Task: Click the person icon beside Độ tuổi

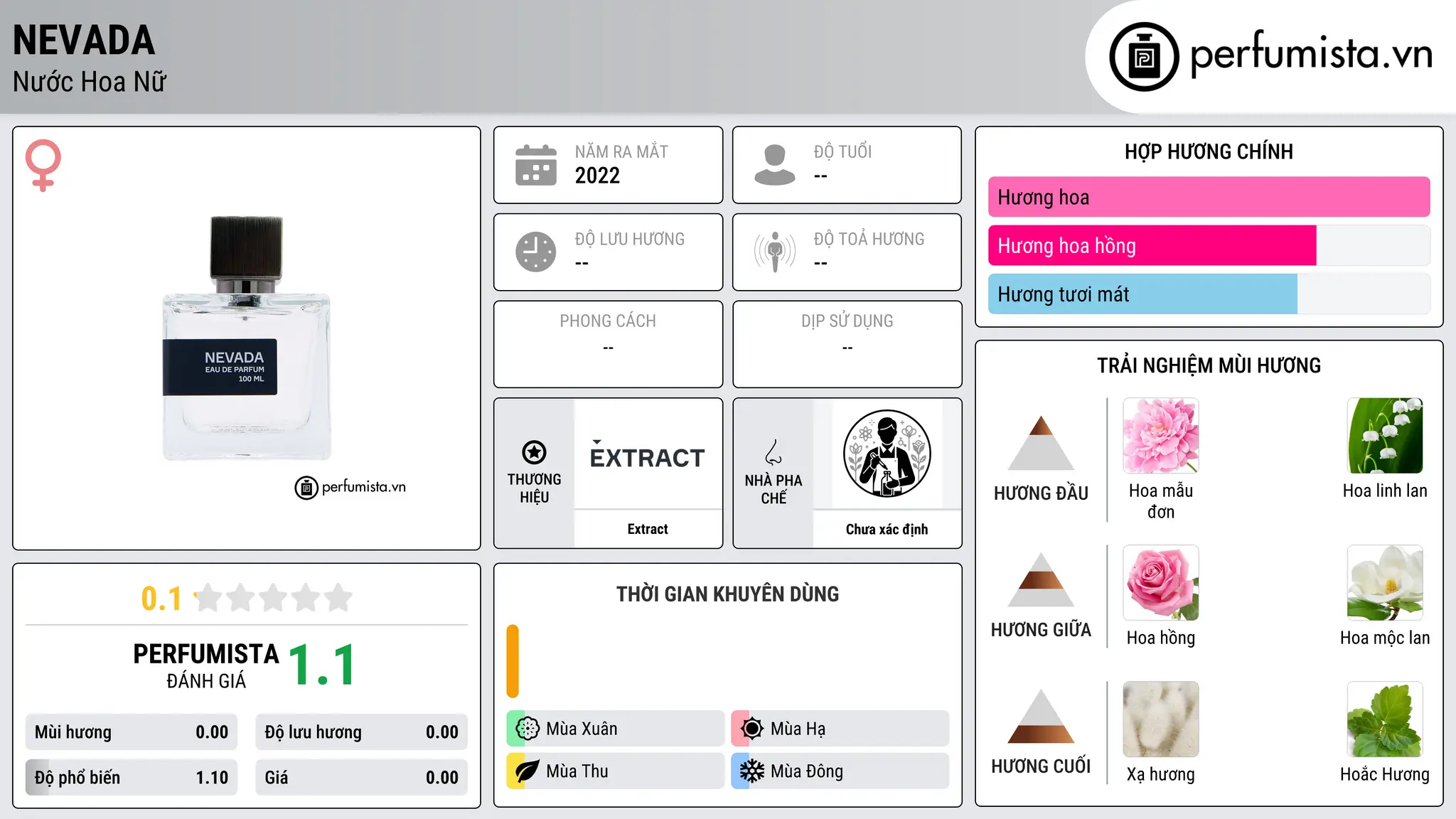Action: (775, 165)
